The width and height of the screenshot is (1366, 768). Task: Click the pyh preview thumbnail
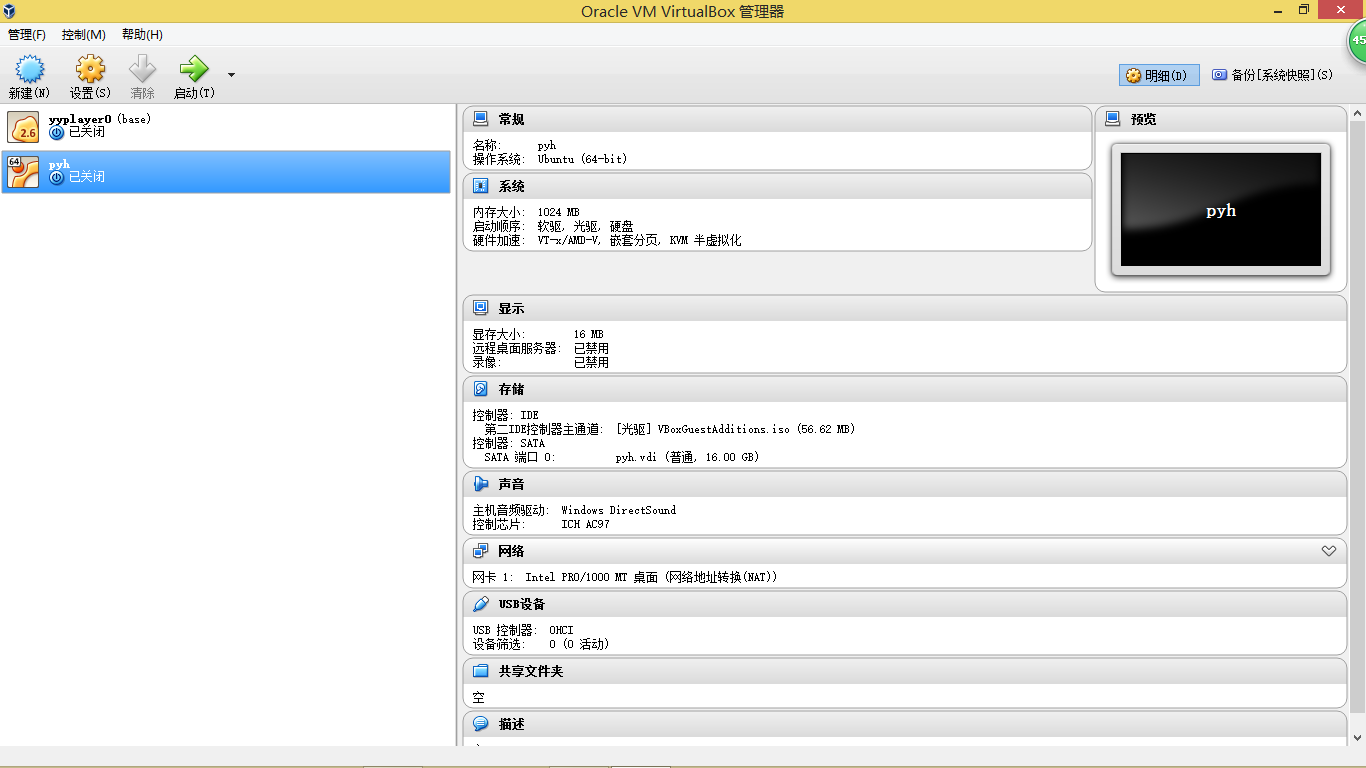click(1221, 210)
